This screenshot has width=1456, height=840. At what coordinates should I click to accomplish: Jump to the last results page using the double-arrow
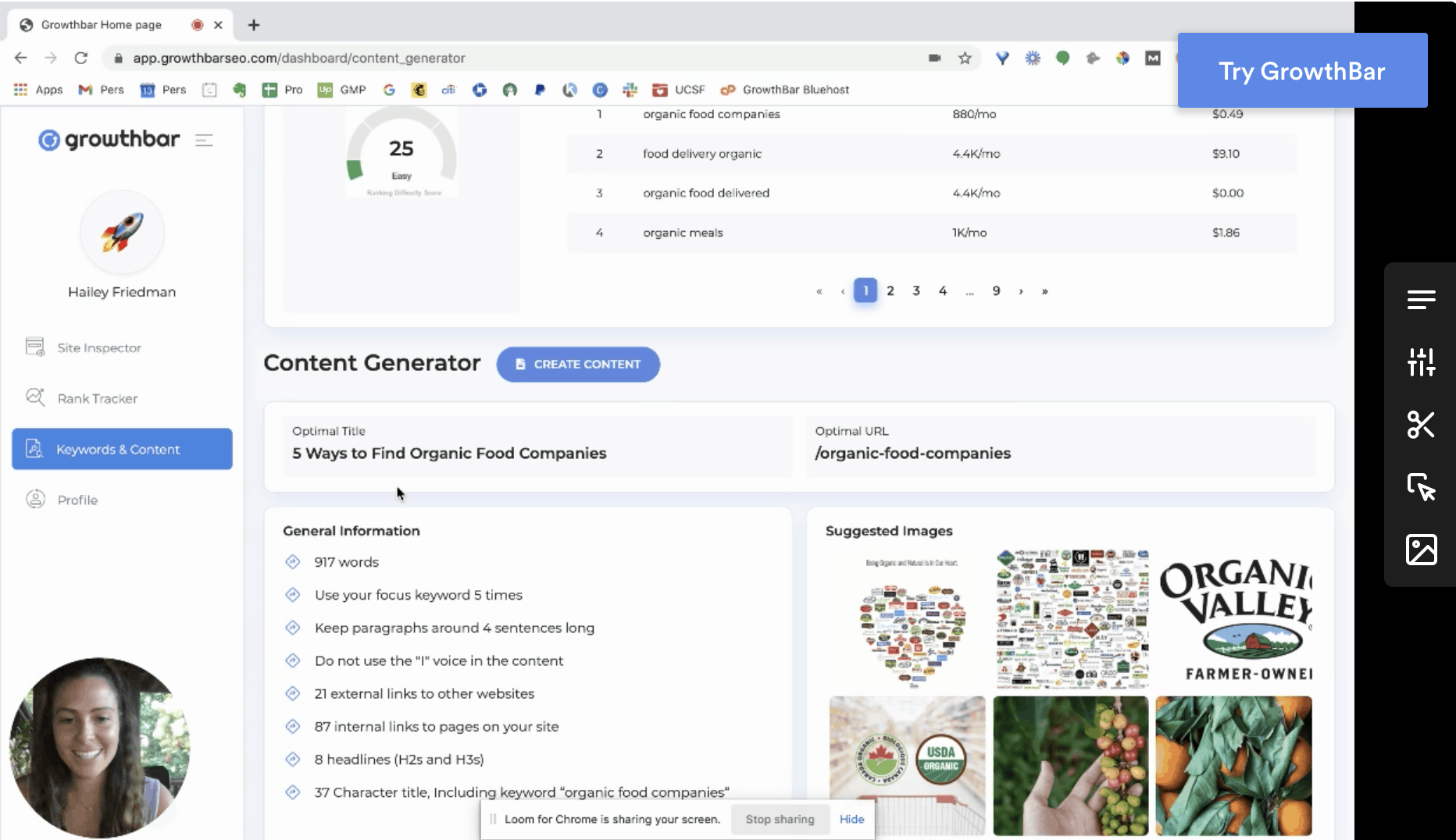point(1045,290)
